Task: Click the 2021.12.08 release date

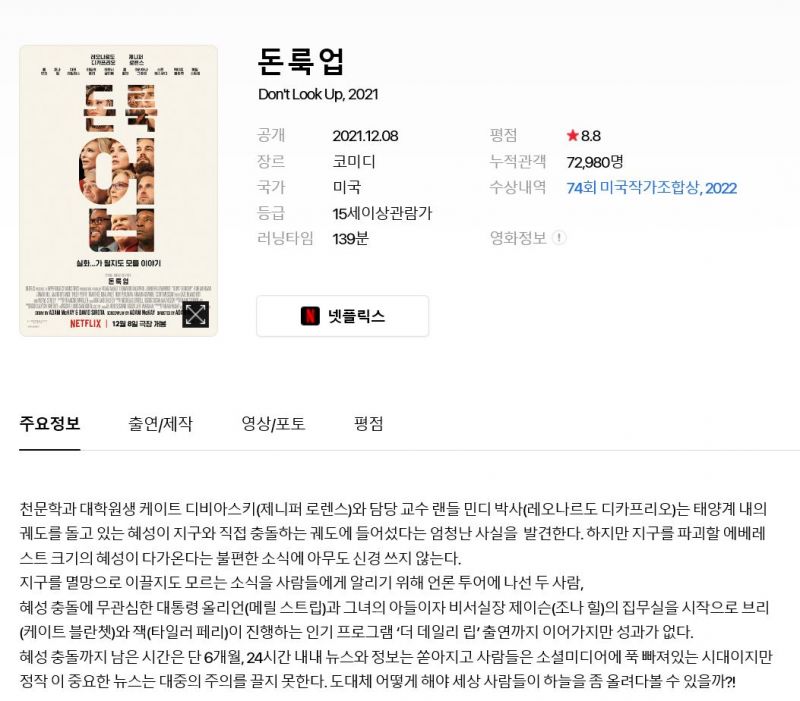Action: tap(365, 136)
